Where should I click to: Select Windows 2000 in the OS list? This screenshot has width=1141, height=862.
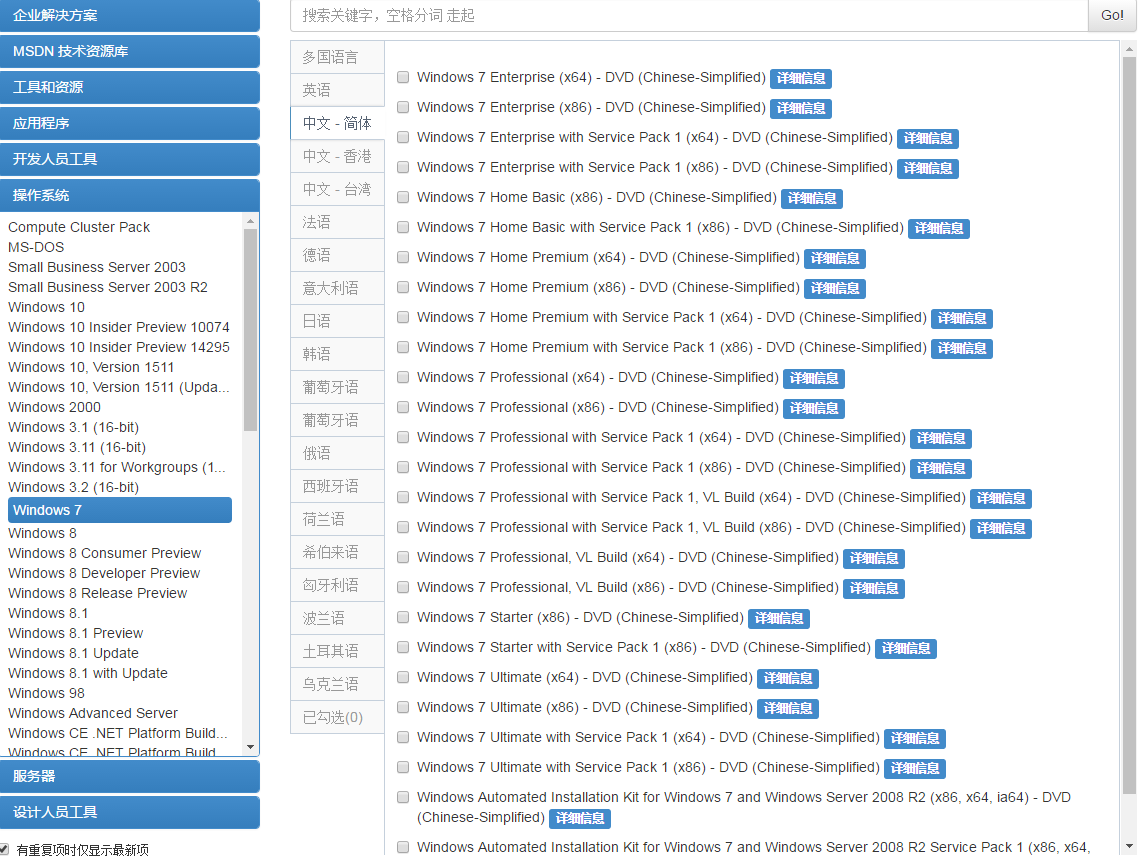coord(55,407)
